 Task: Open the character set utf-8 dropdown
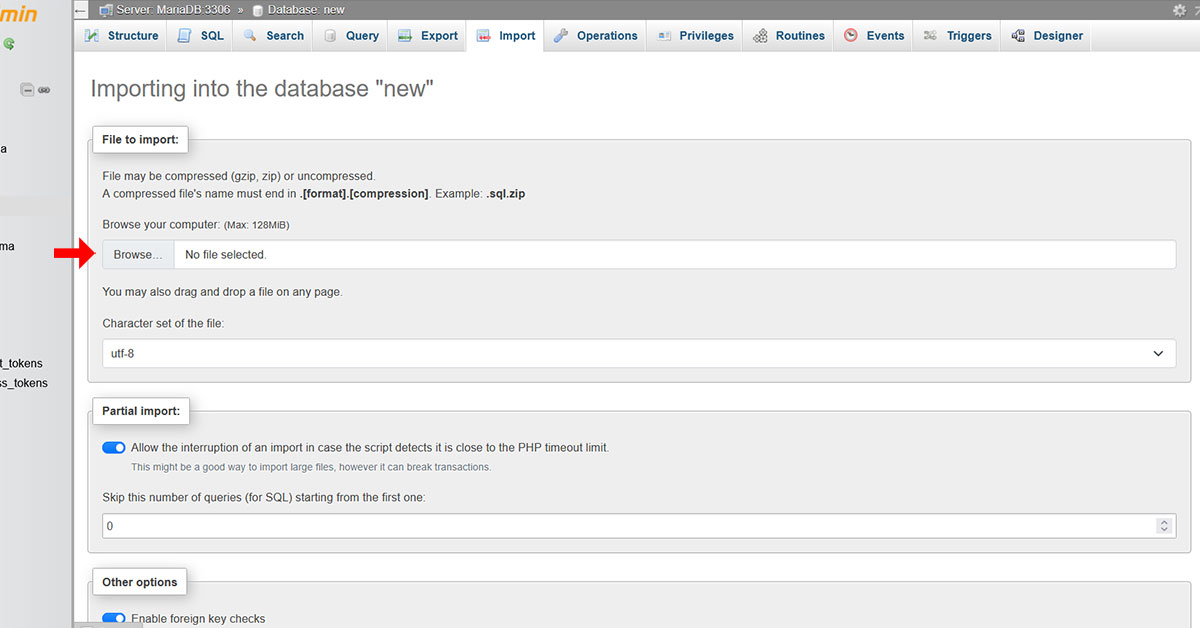[x=639, y=354]
